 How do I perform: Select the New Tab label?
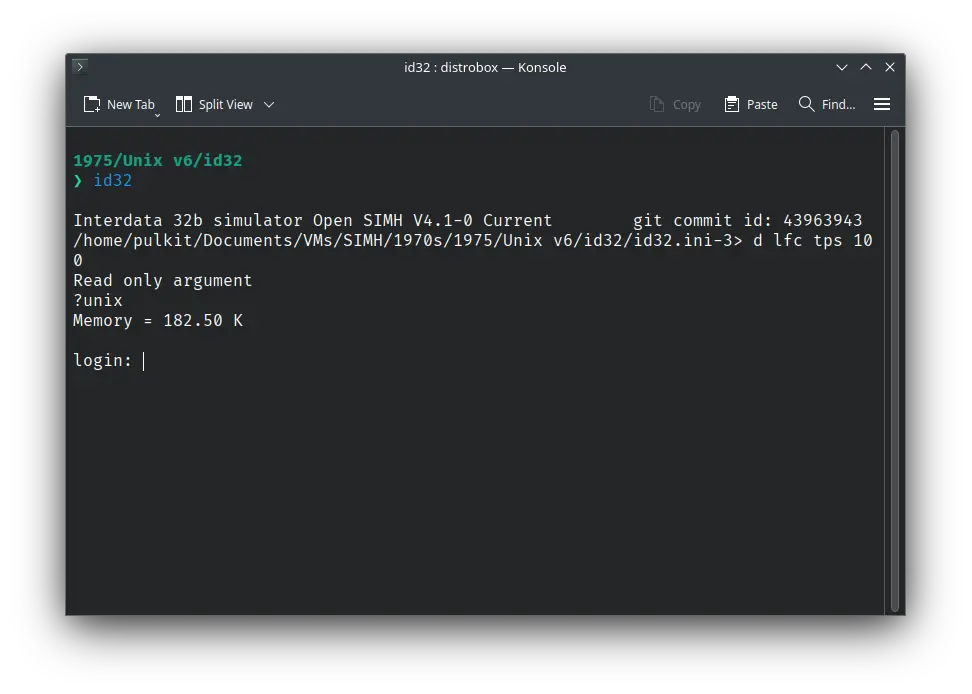(131, 104)
